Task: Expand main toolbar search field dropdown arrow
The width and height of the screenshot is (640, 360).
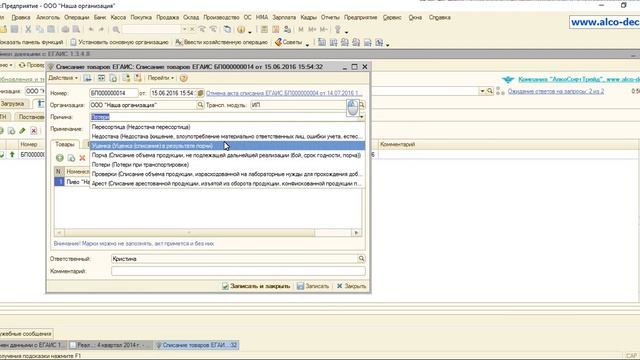Action: pyautogui.click(x=184, y=29)
